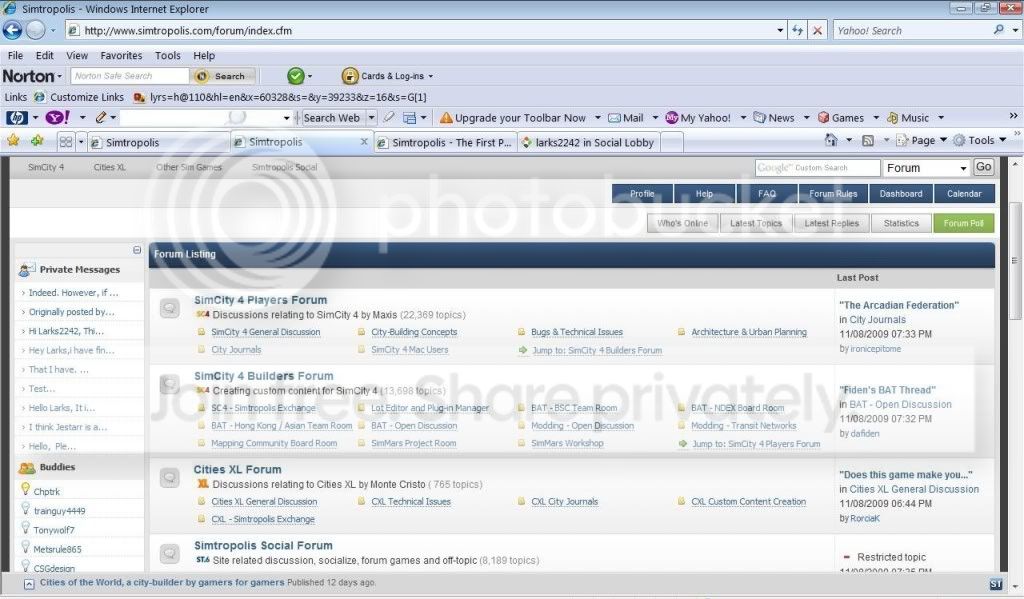Image resolution: width=1024 pixels, height=599 pixels.
Task: Open Search Web dropdown arrow
Action: click(x=372, y=118)
